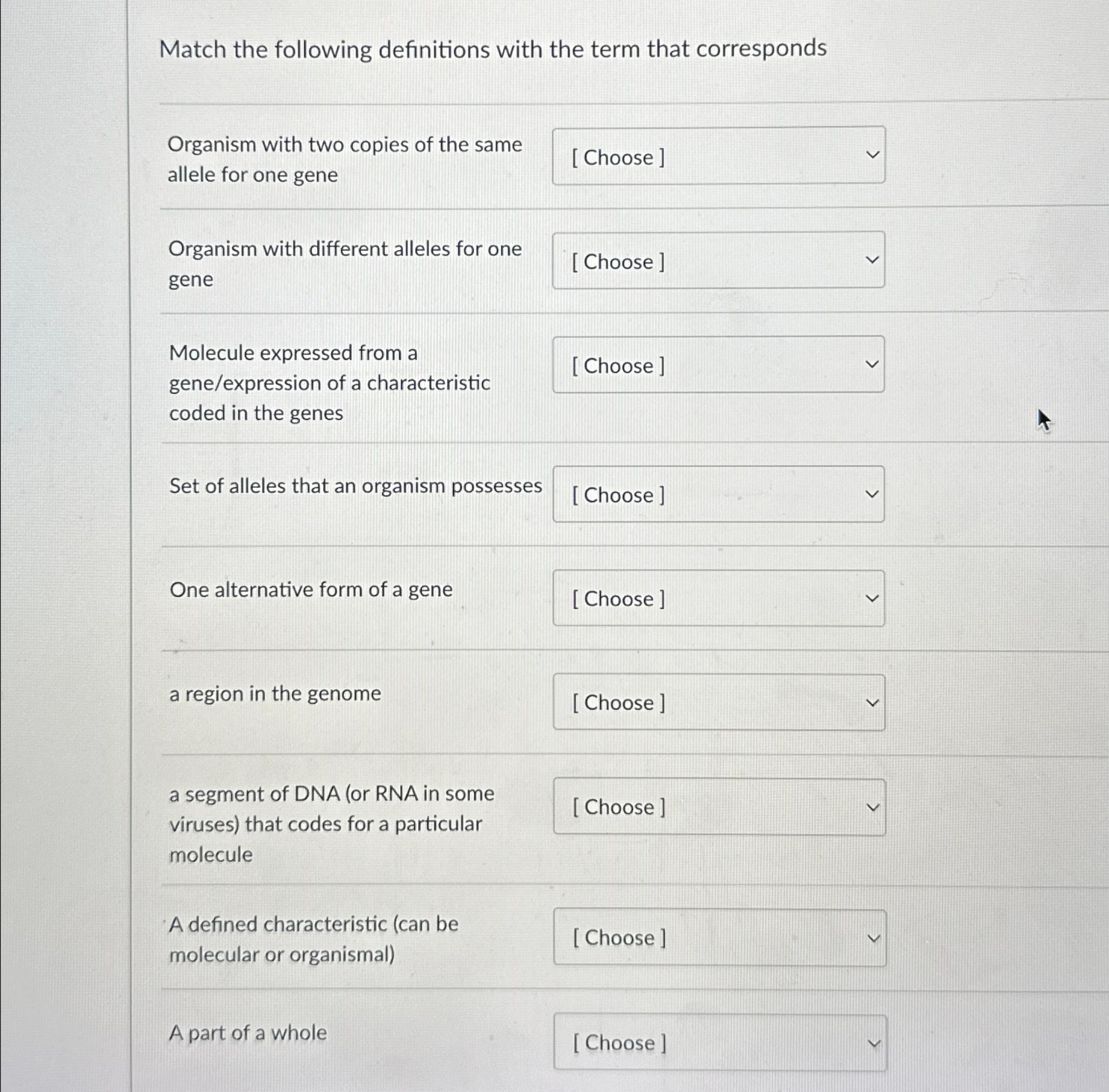Open the dropdown for 'One alternative form of a gene'
Screen dimensions: 1109x1092
718,598
